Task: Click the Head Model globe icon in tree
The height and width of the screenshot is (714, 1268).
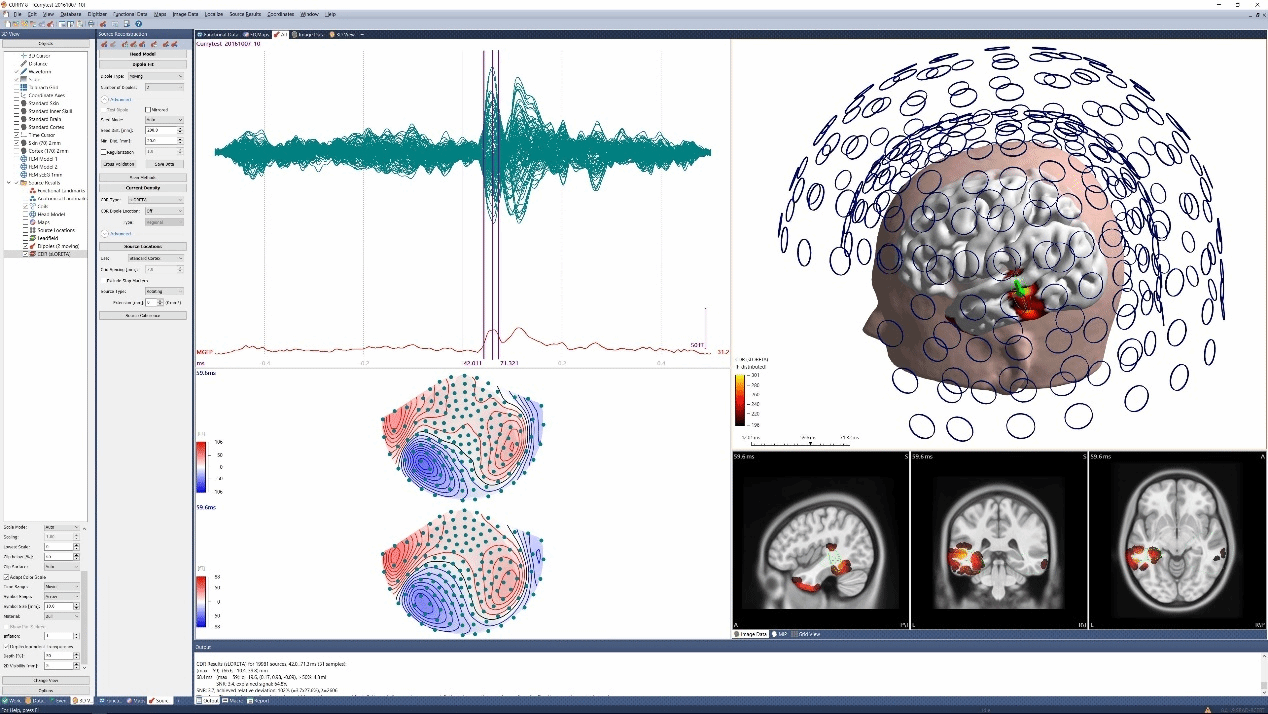Action: 31,214
